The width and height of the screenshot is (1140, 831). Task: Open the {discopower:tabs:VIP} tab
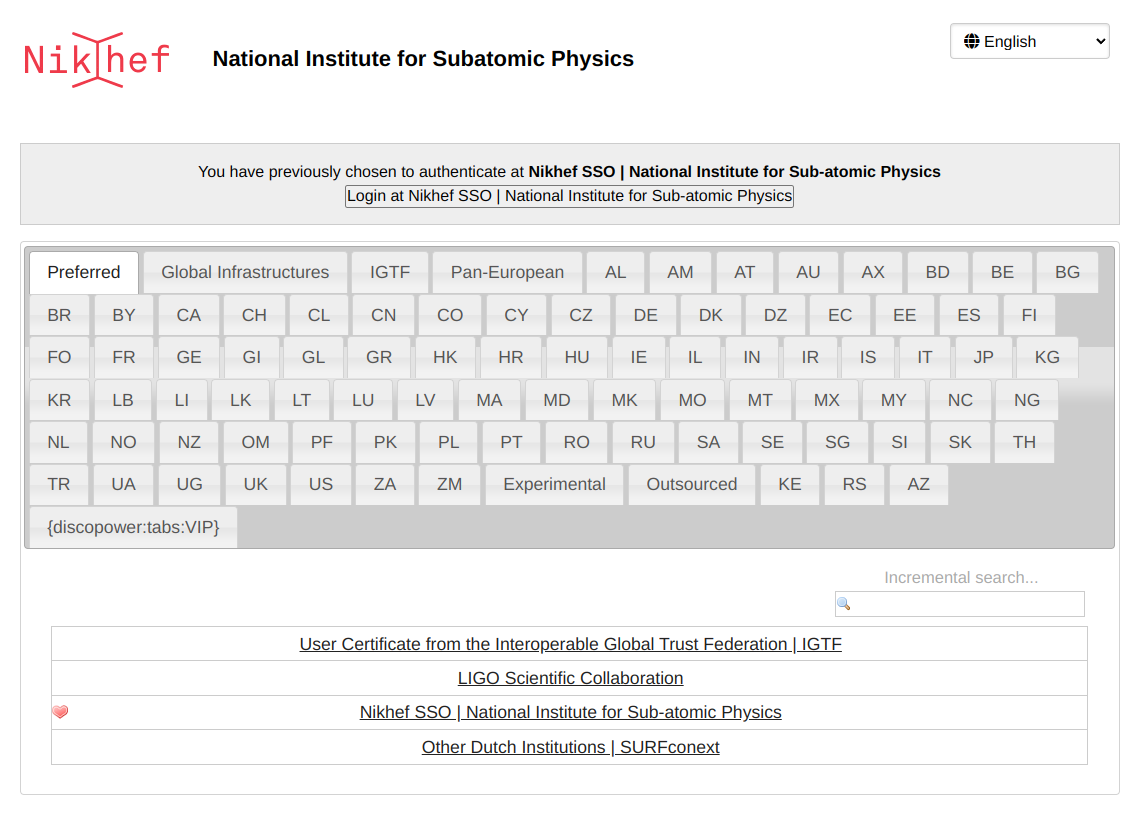tap(133, 528)
